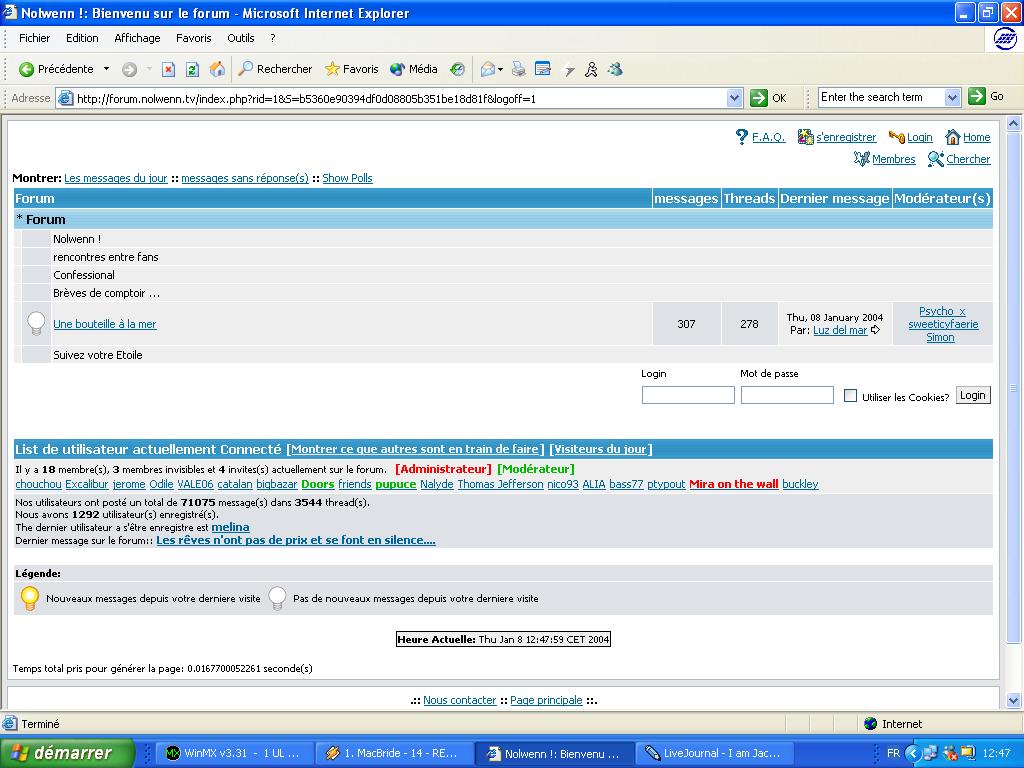The image size is (1024, 768).
Task: Enable the Utiliser les Cookies checkbox
Action: tap(850, 396)
